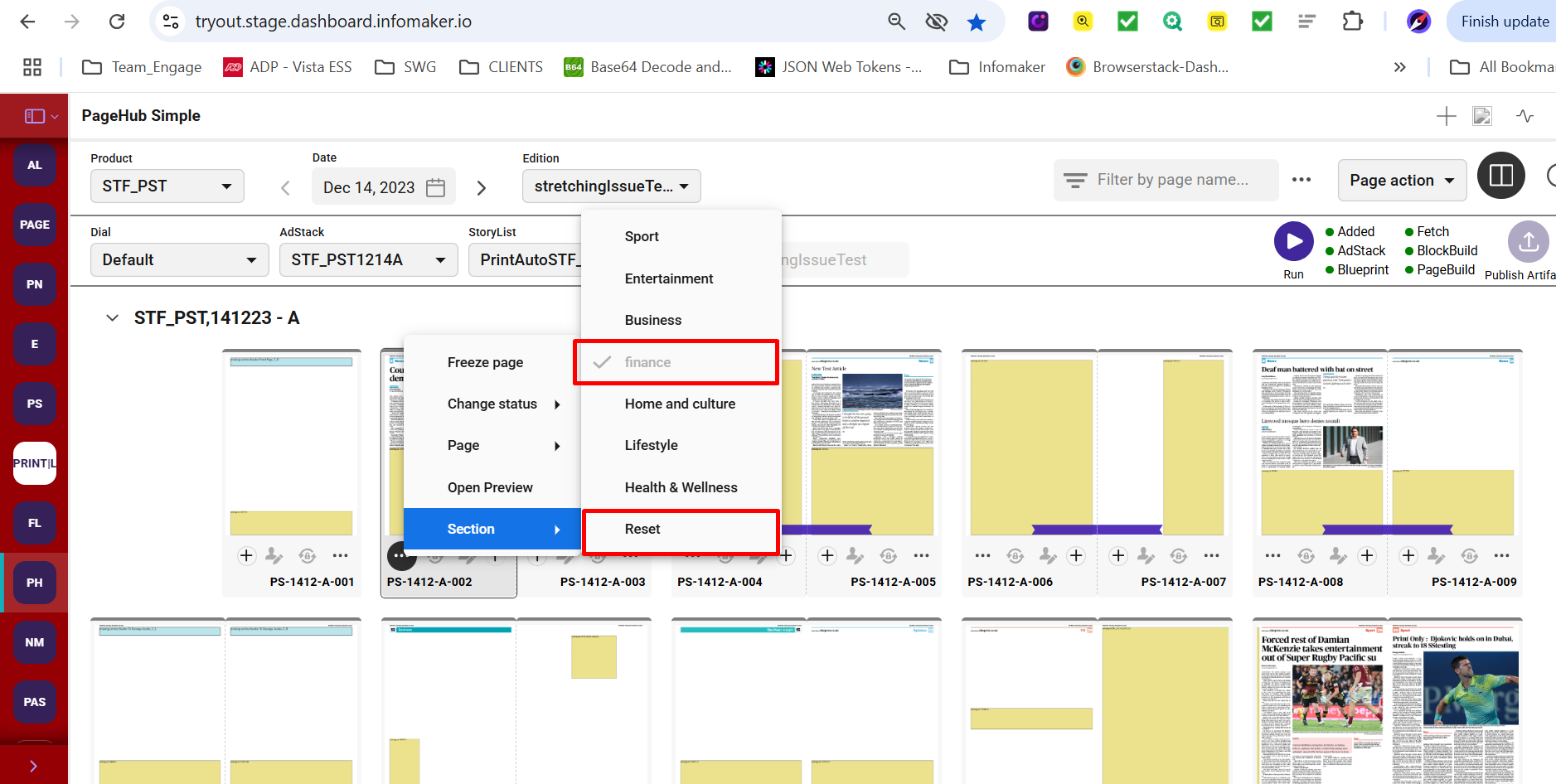Expand the Dial Default dropdown

[x=179, y=260]
